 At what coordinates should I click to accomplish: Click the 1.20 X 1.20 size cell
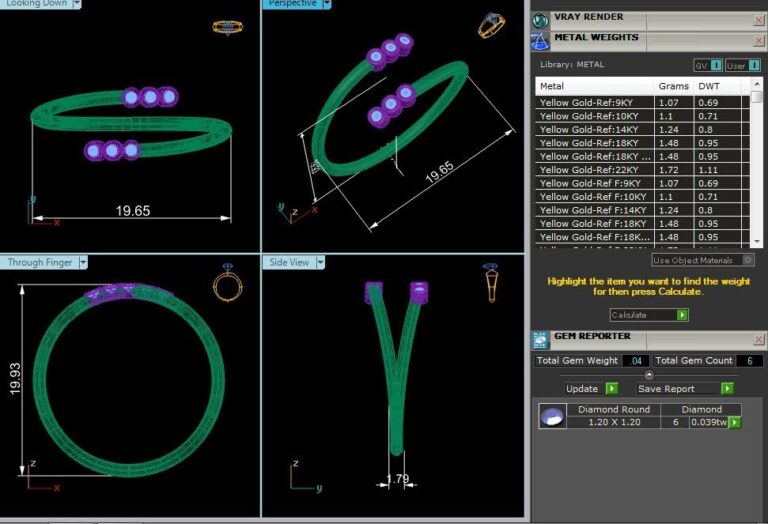tap(614, 422)
